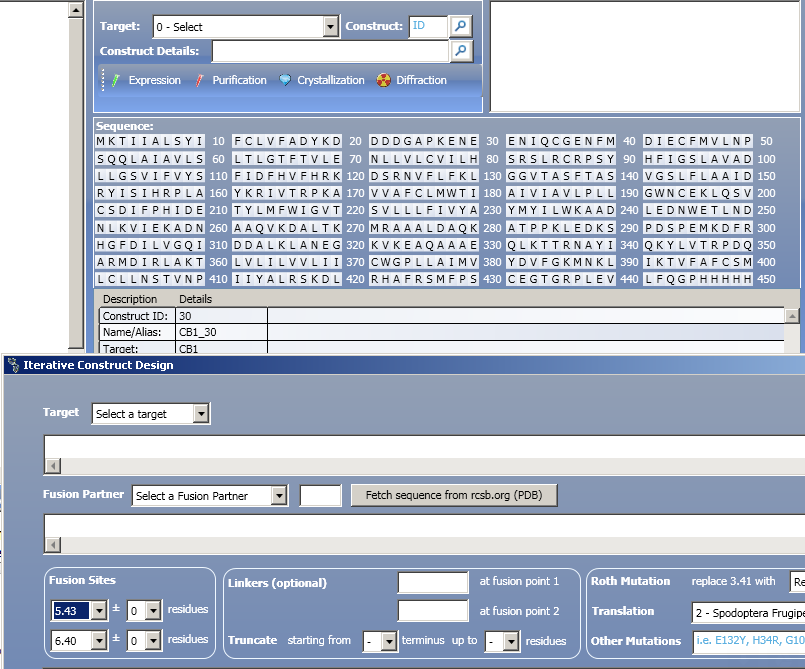Open residues offset dropdown beside 5.43
Image resolution: width=805 pixels, height=669 pixels.
(144, 610)
